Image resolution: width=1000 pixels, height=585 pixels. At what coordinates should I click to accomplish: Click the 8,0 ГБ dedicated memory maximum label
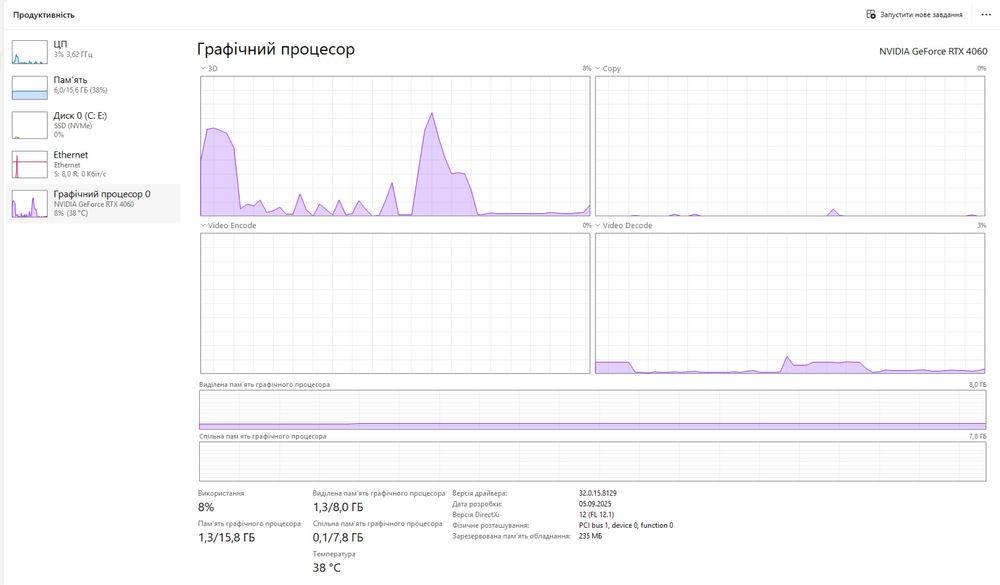978,385
